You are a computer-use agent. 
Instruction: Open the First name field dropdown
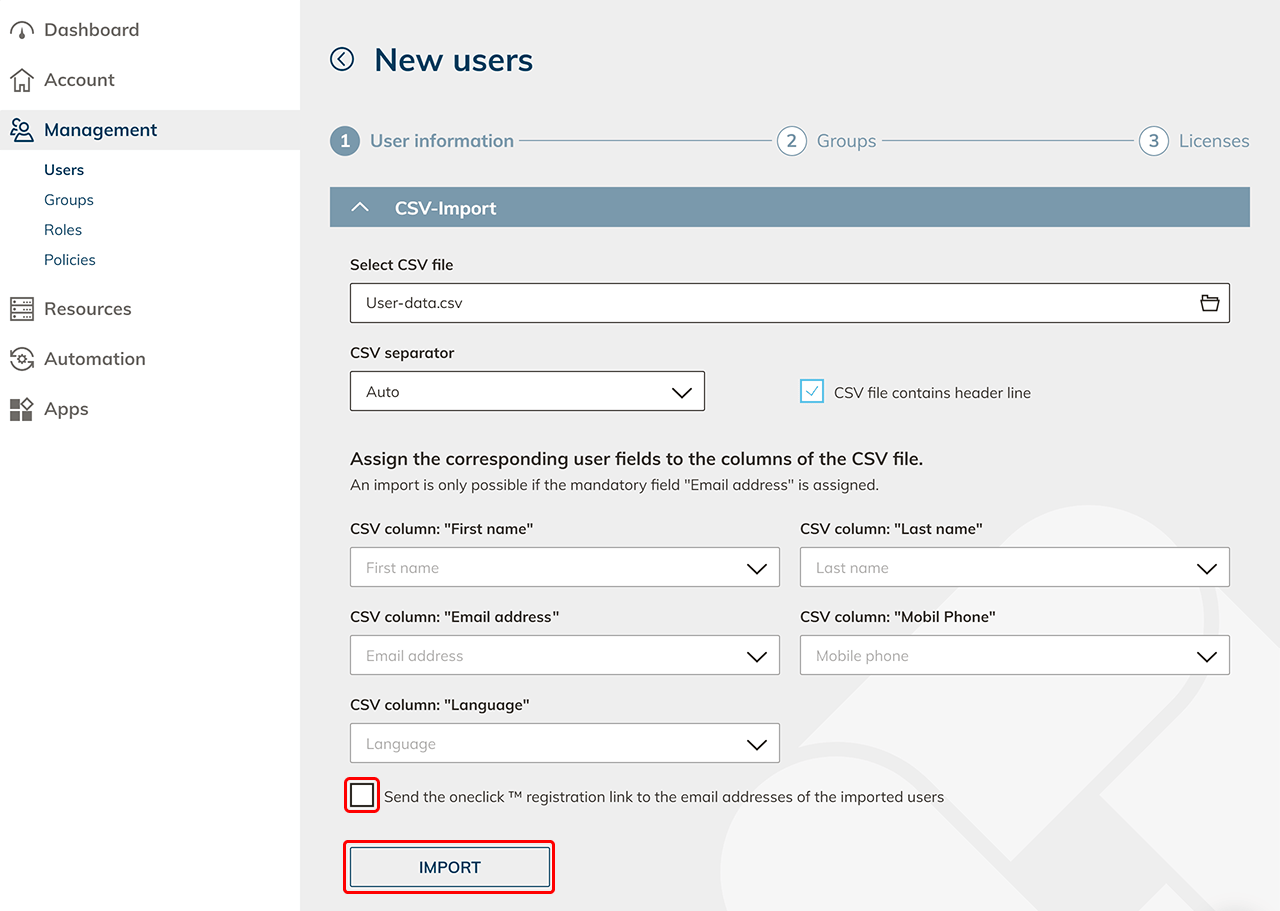tap(564, 568)
